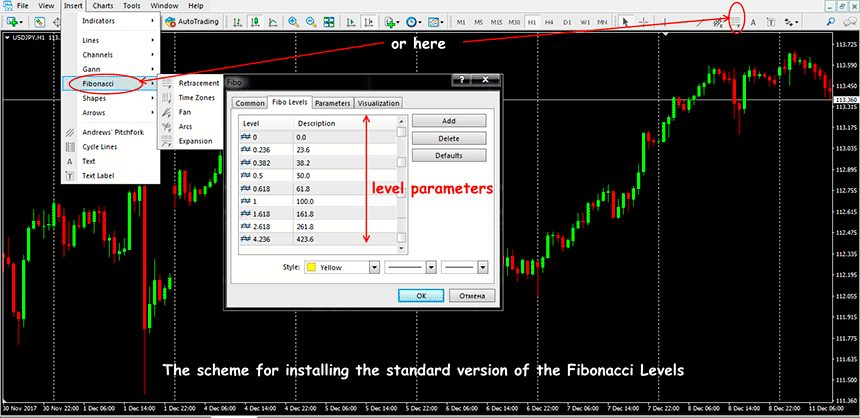Select the crosshair tool

click(643, 22)
